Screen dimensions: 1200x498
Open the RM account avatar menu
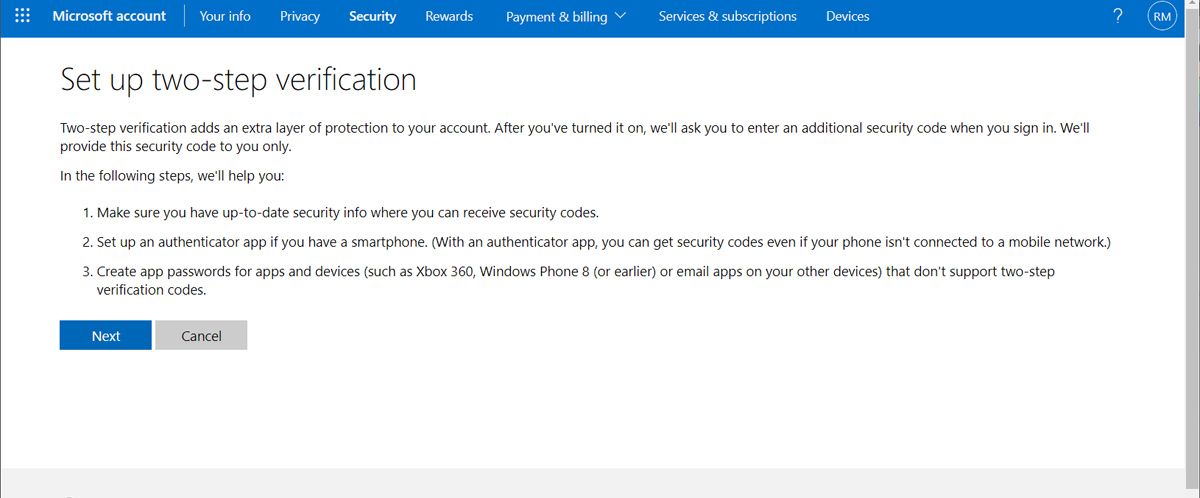click(1162, 16)
